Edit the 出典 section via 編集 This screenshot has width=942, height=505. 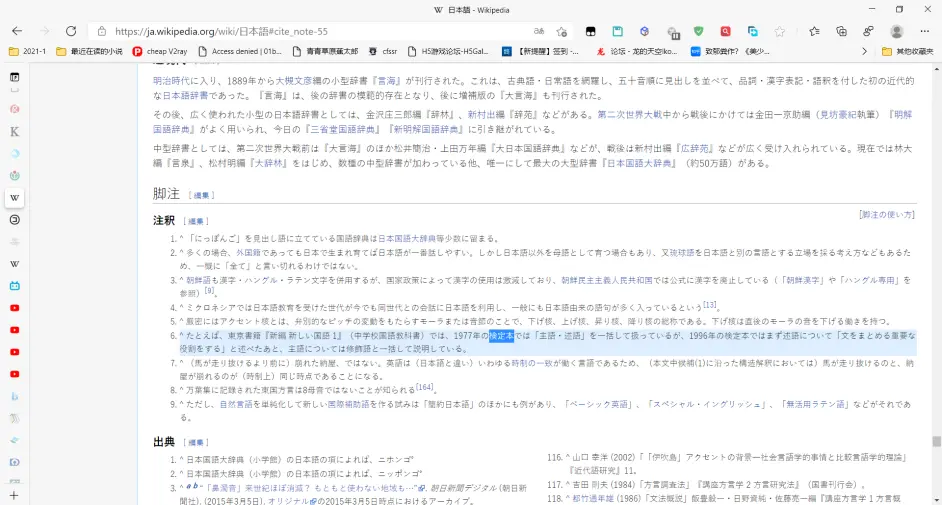point(196,443)
